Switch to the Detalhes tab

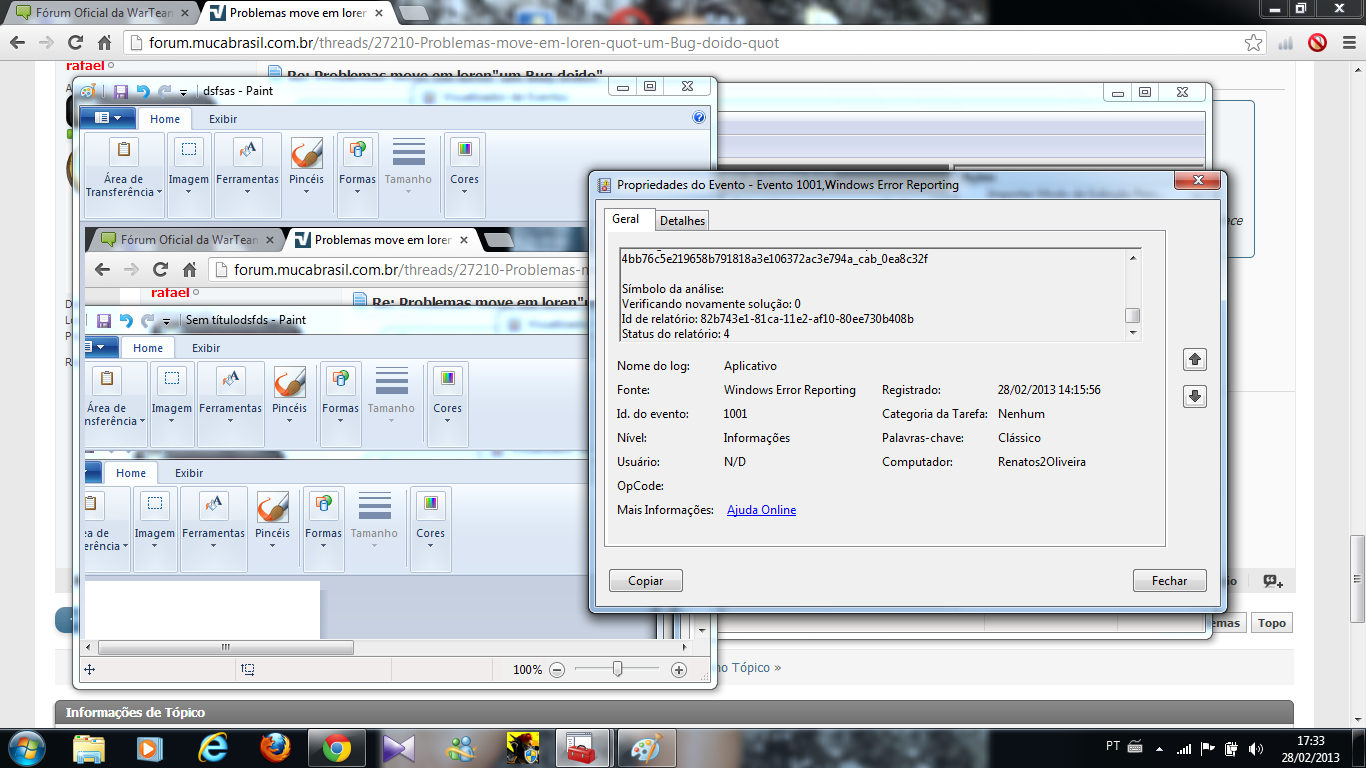(682, 221)
